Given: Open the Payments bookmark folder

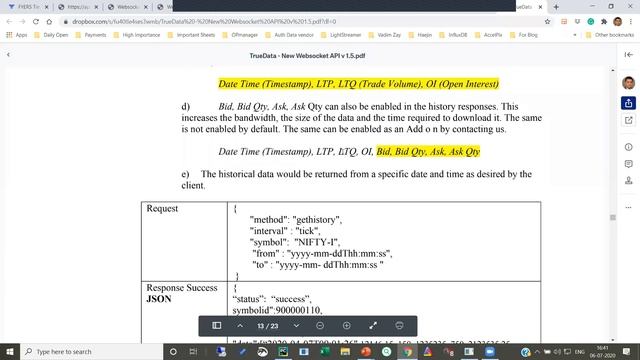Looking at the screenshot, I should tap(91, 35).
